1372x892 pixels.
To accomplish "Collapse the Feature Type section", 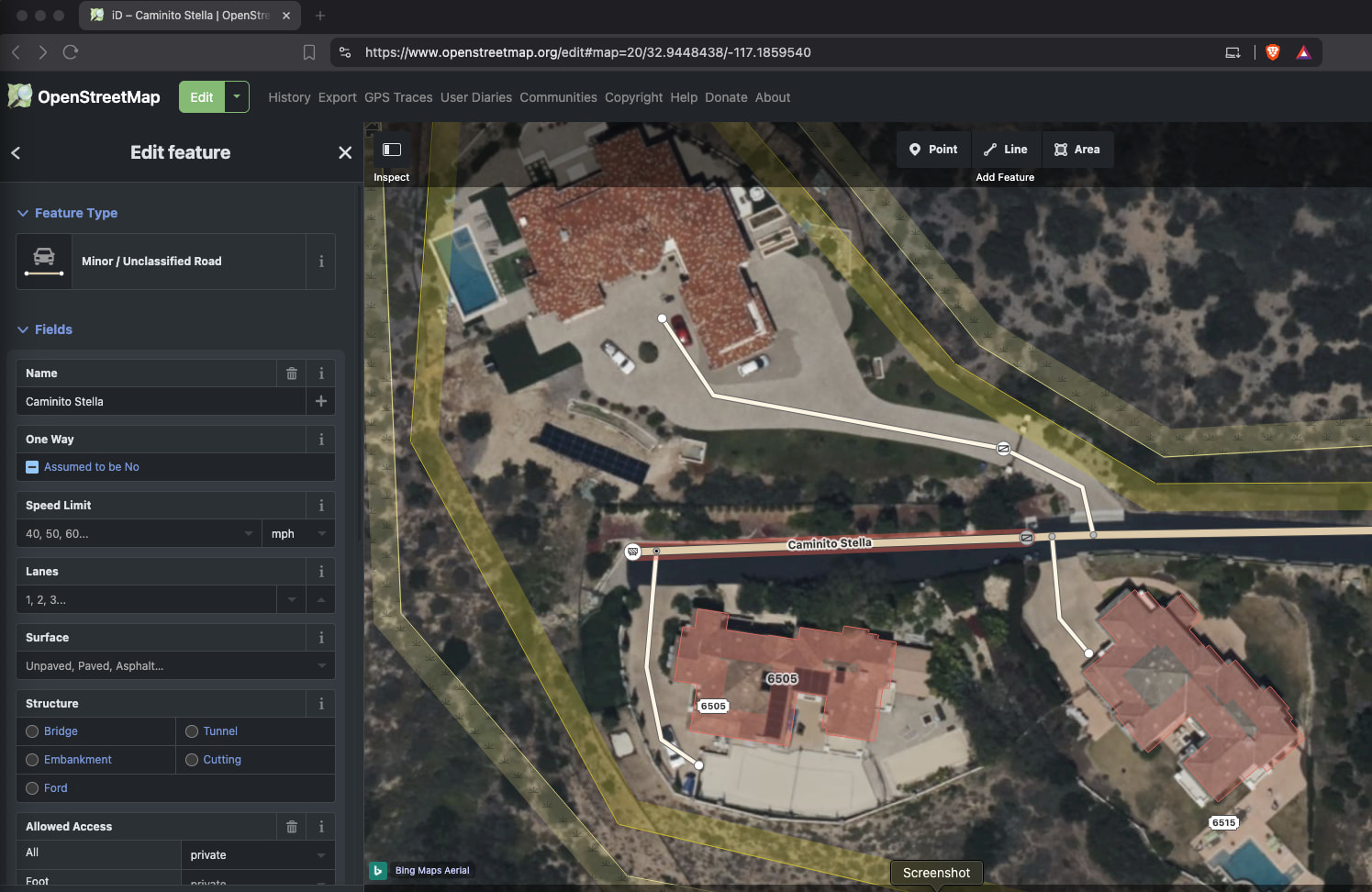I will pos(67,213).
